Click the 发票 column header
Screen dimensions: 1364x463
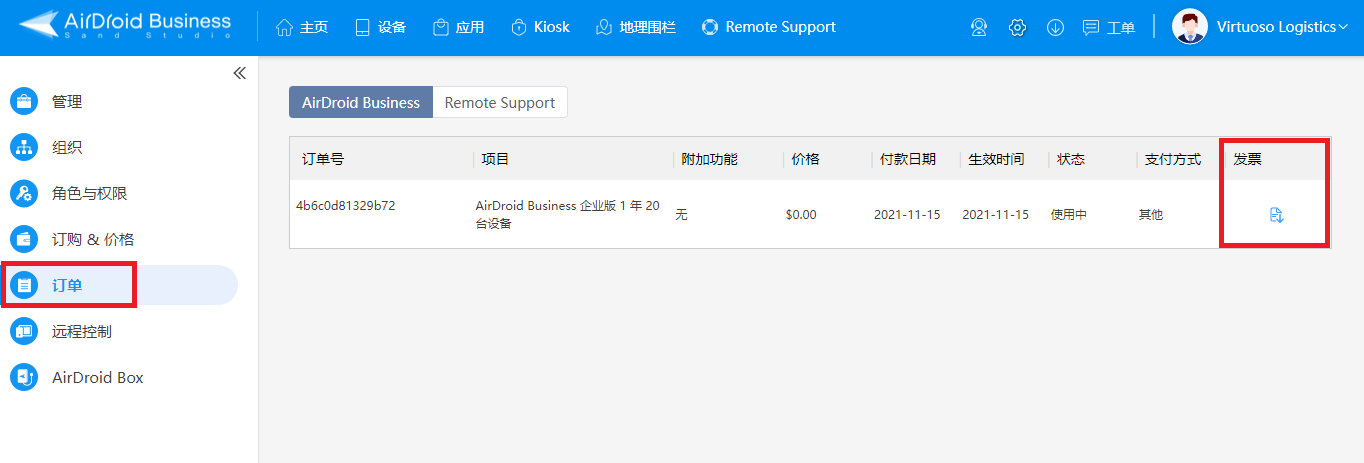point(1247,159)
